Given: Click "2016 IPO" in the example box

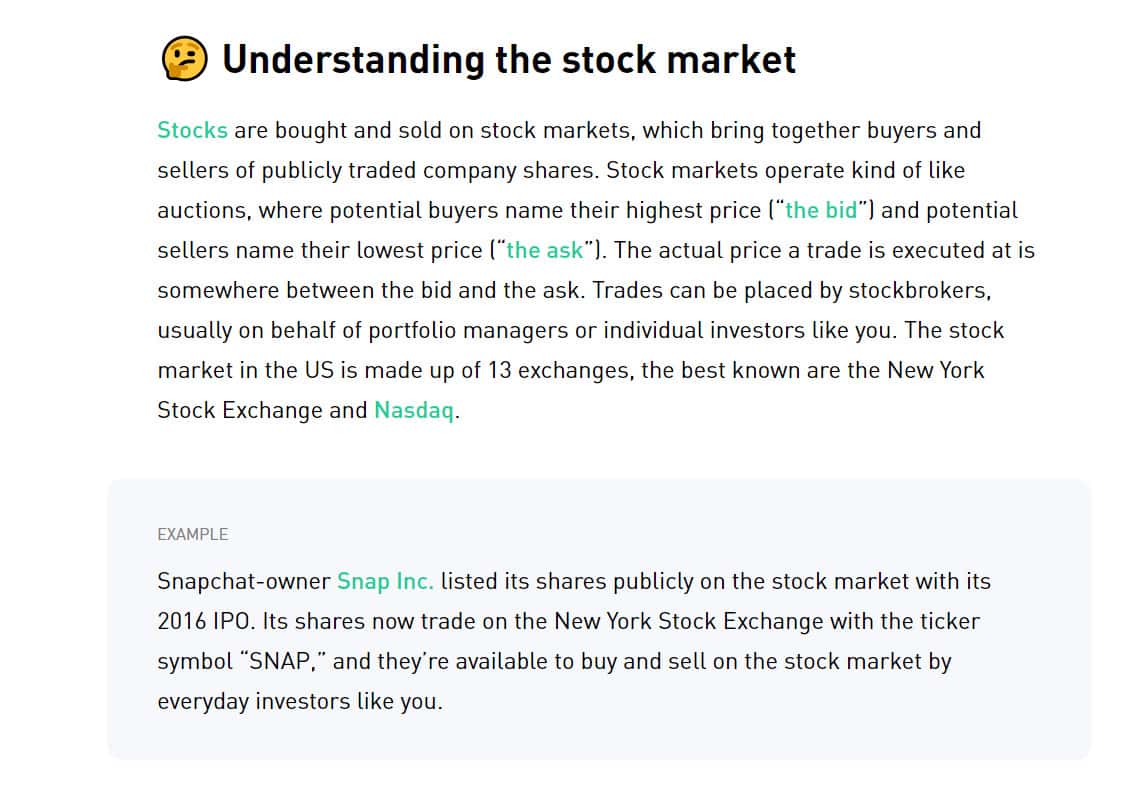Looking at the screenshot, I should tap(205, 621).
